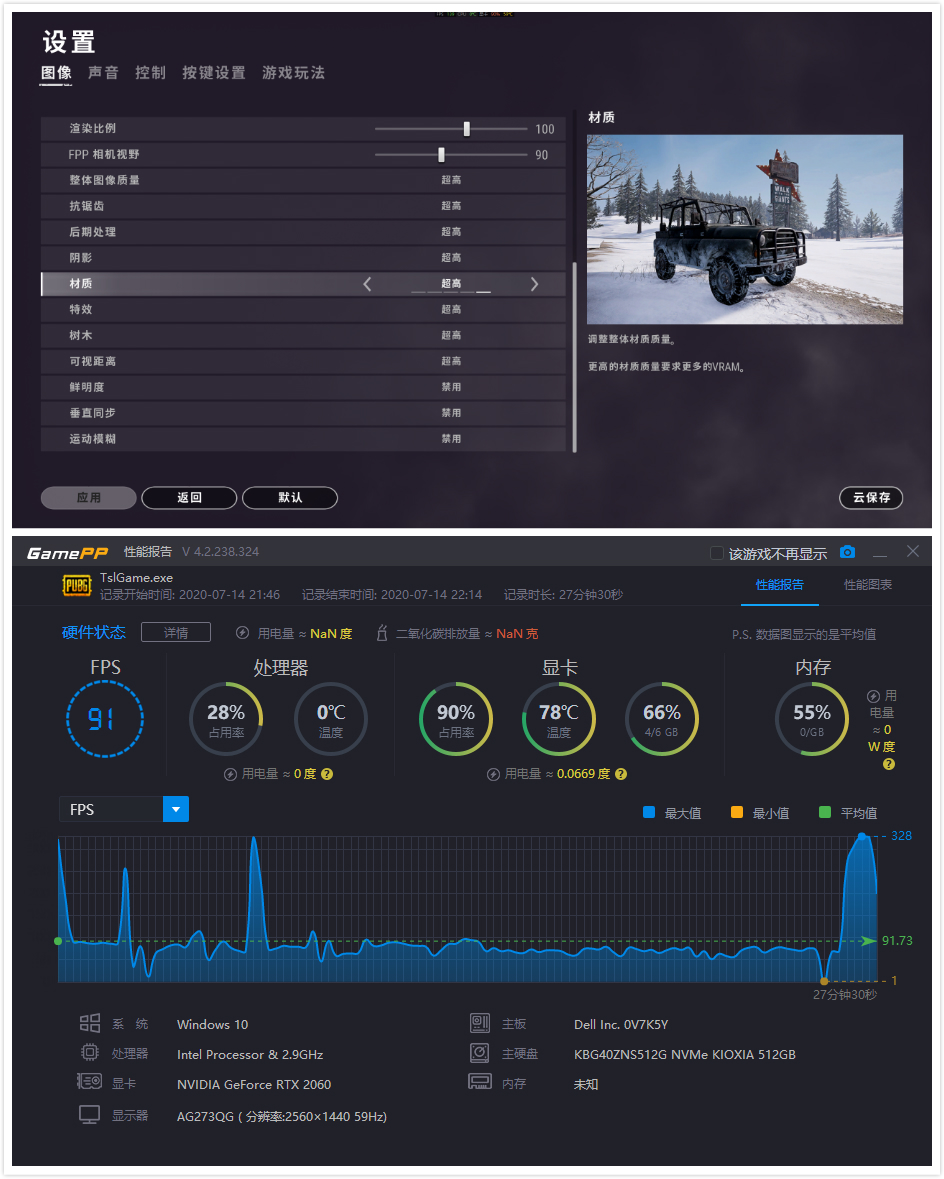Click the lightning icon in memory section
This screenshot has width=944, height=1179.
[873, 696]
